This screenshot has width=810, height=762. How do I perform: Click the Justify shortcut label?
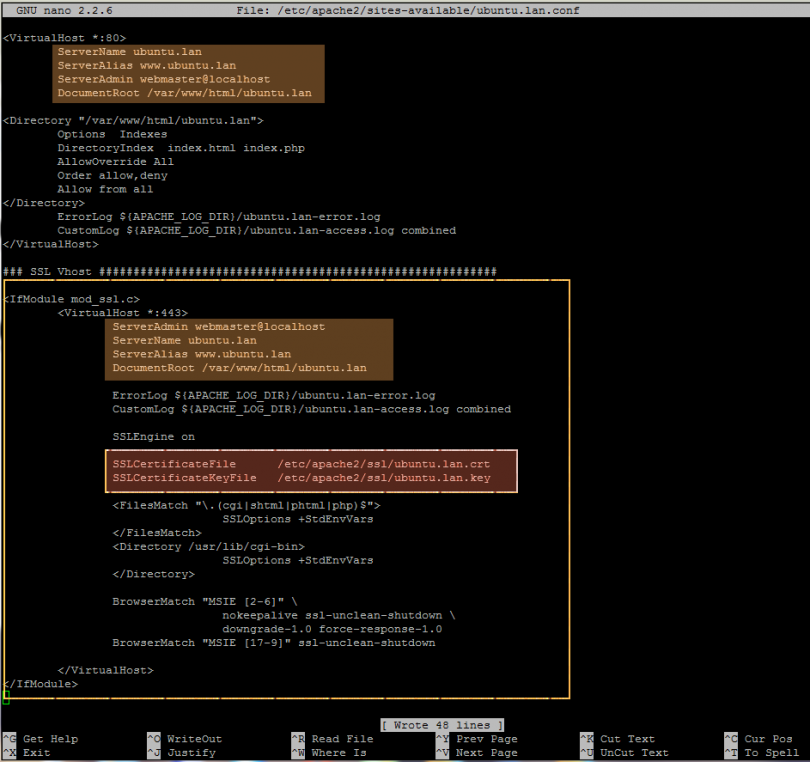[191, 753]
